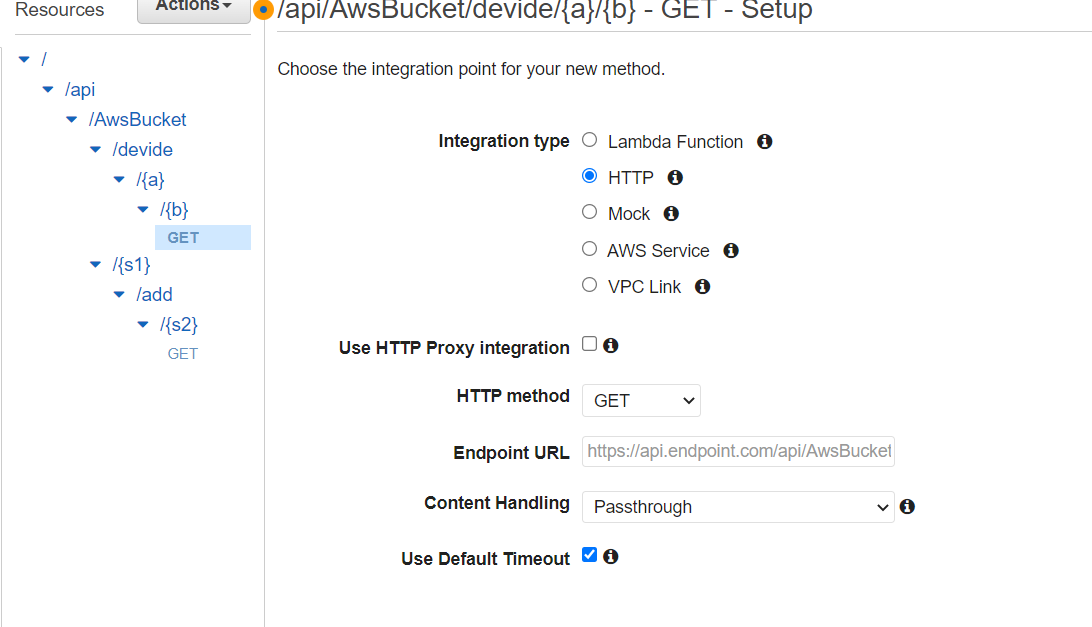Open the HTTP method dropdown
This screenshot has width=1092, height=627.
pyautogui.click(x=641, y=401)
